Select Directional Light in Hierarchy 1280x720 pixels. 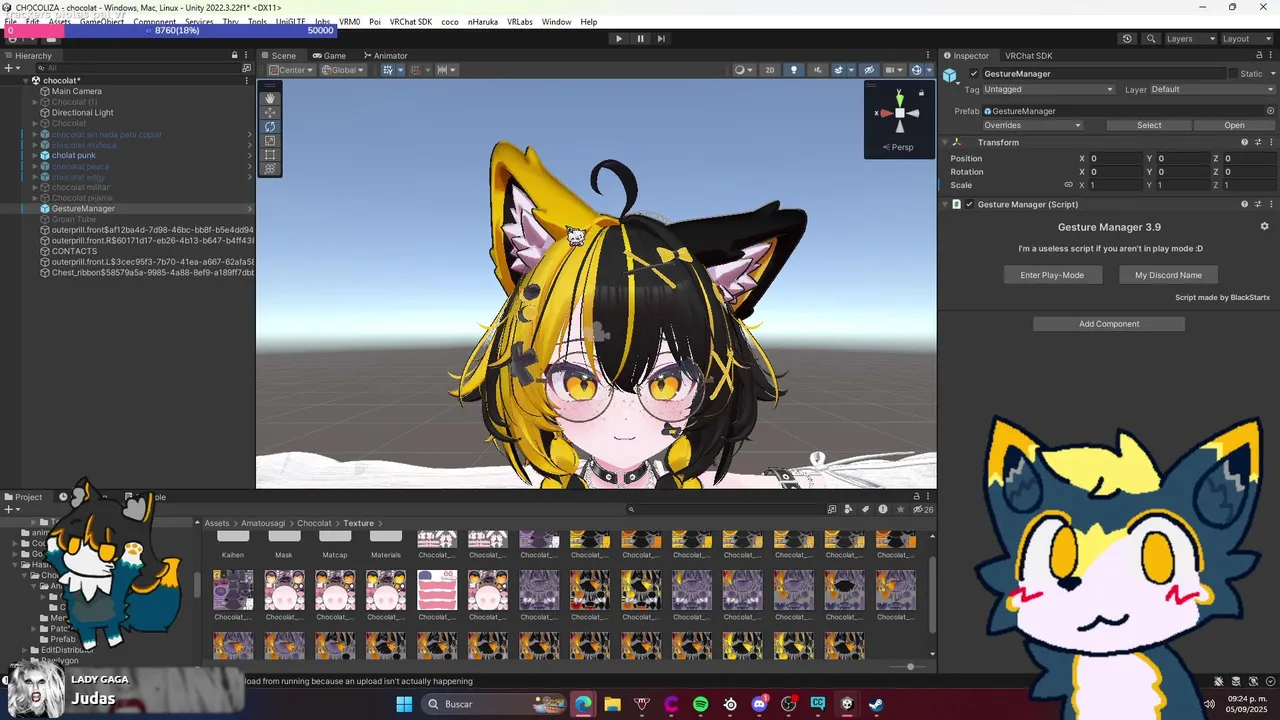pyautogui.click(x=82, y=113)
